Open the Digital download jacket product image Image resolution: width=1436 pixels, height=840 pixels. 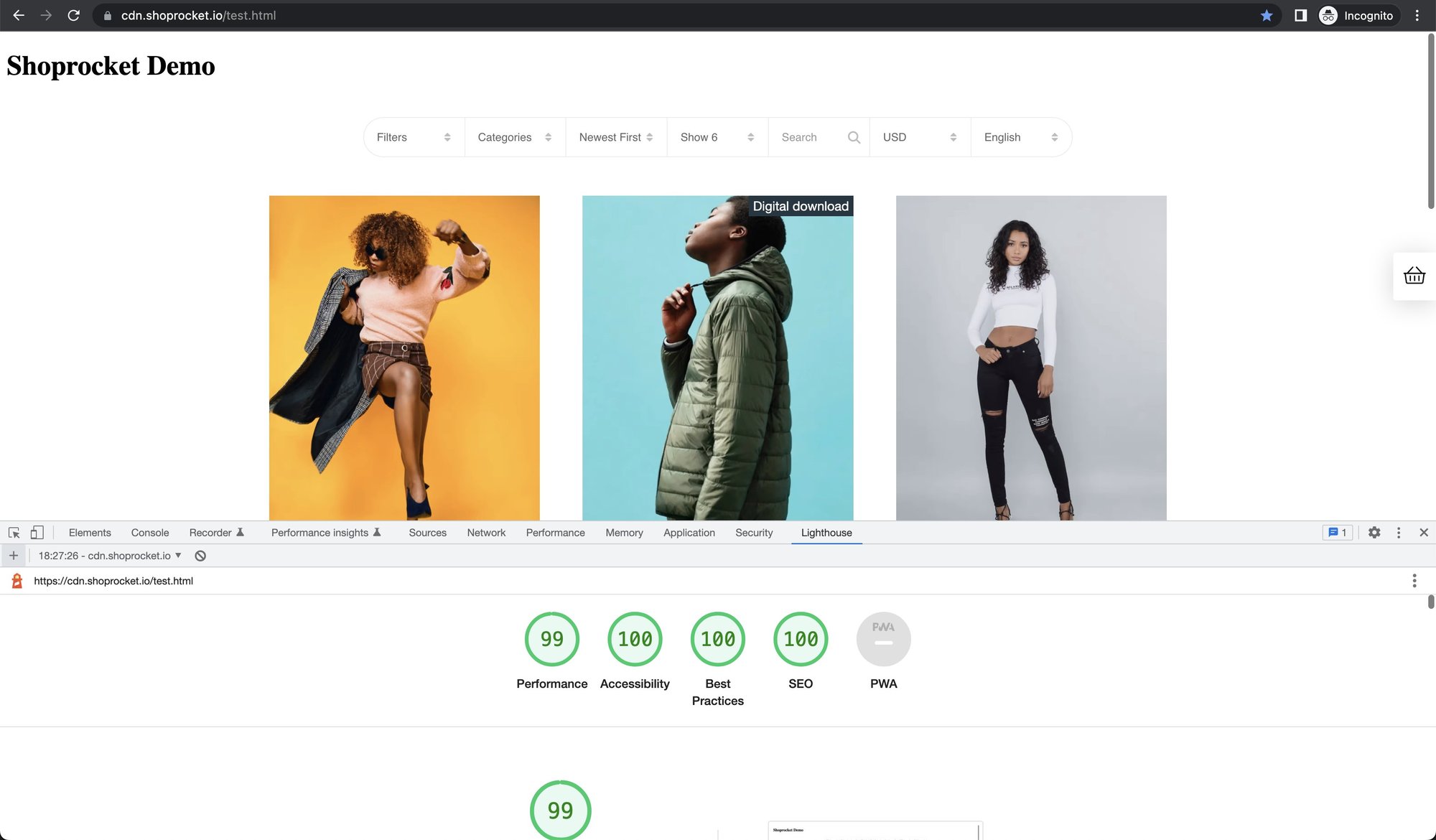[x=717, y=358]
